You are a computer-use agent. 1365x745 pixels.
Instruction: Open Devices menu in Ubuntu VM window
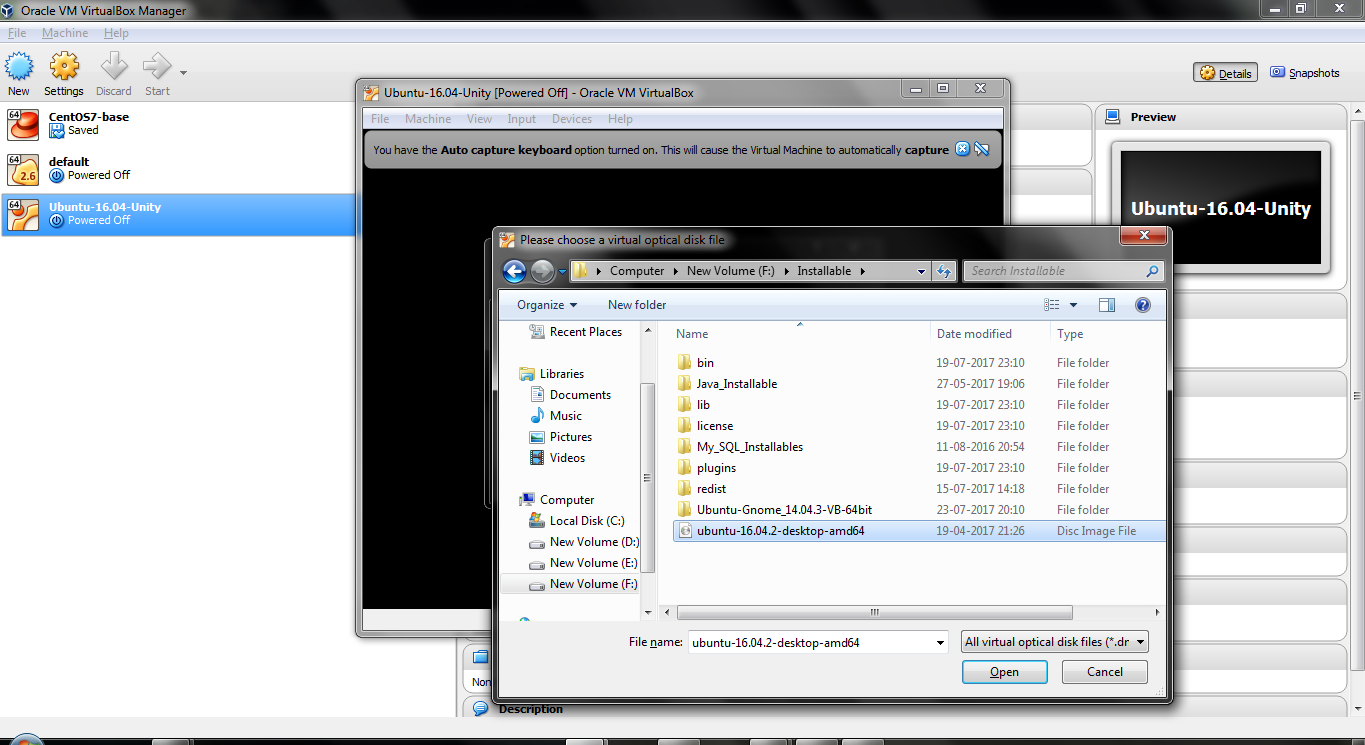pyautogui.click(x=572, y=119)
